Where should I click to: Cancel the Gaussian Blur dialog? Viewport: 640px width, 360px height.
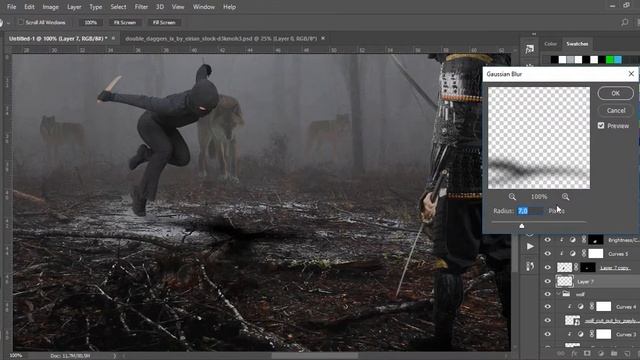(616, 110)
